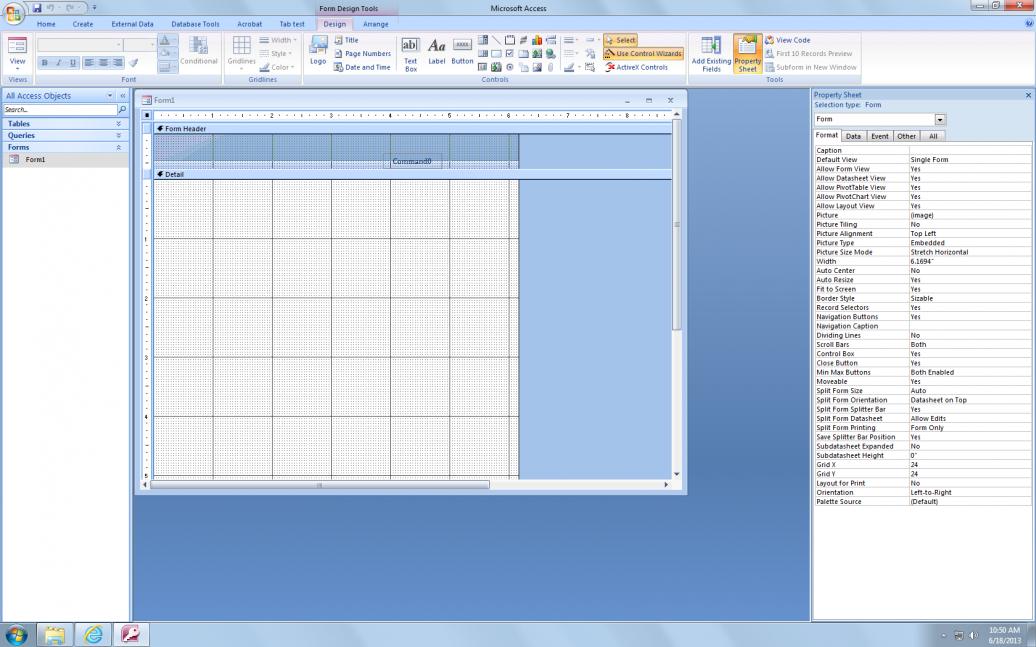This screenshot has width=1036, height=647.
Task: Open the External Data ribbon tab
Action: coord(132,24)
